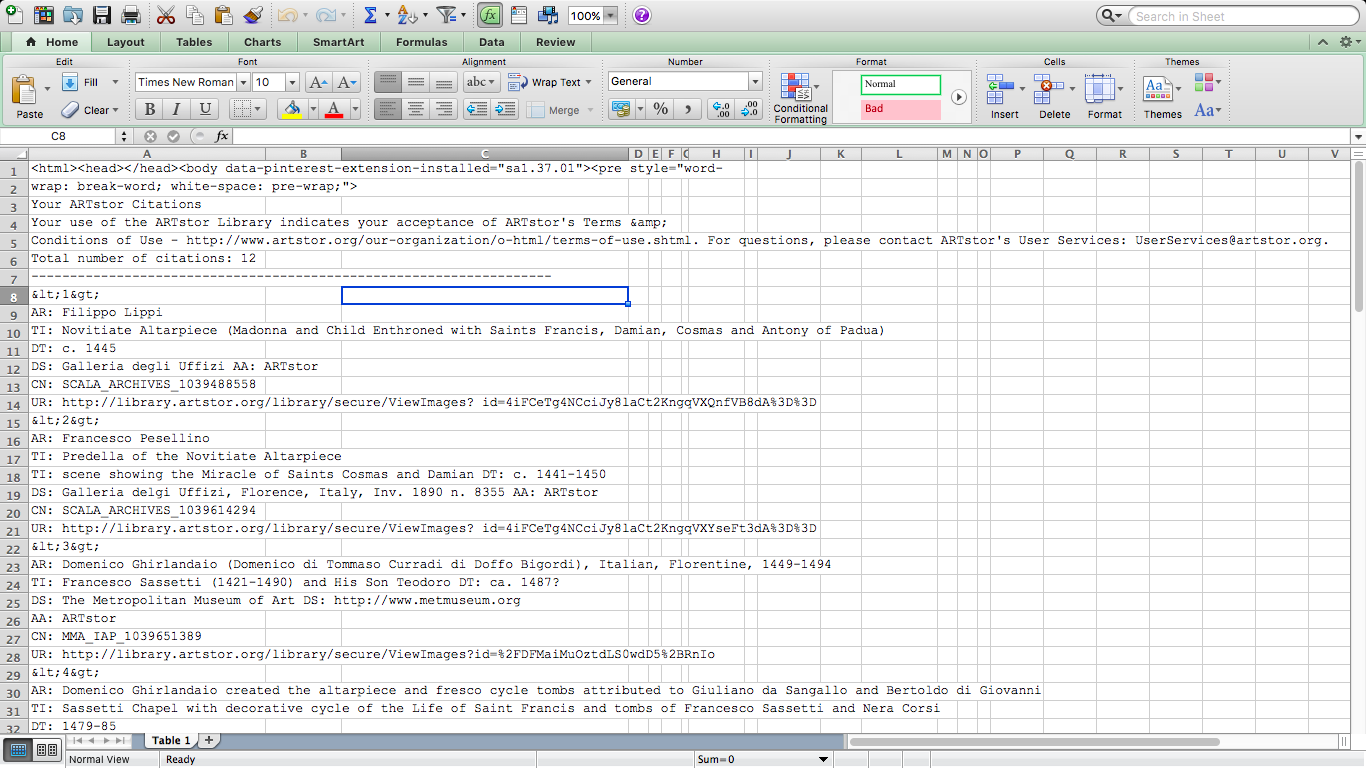Screen dimensions: 1366x768
Task: Apply the Normal cell style
Action: (x=901, y=84)
